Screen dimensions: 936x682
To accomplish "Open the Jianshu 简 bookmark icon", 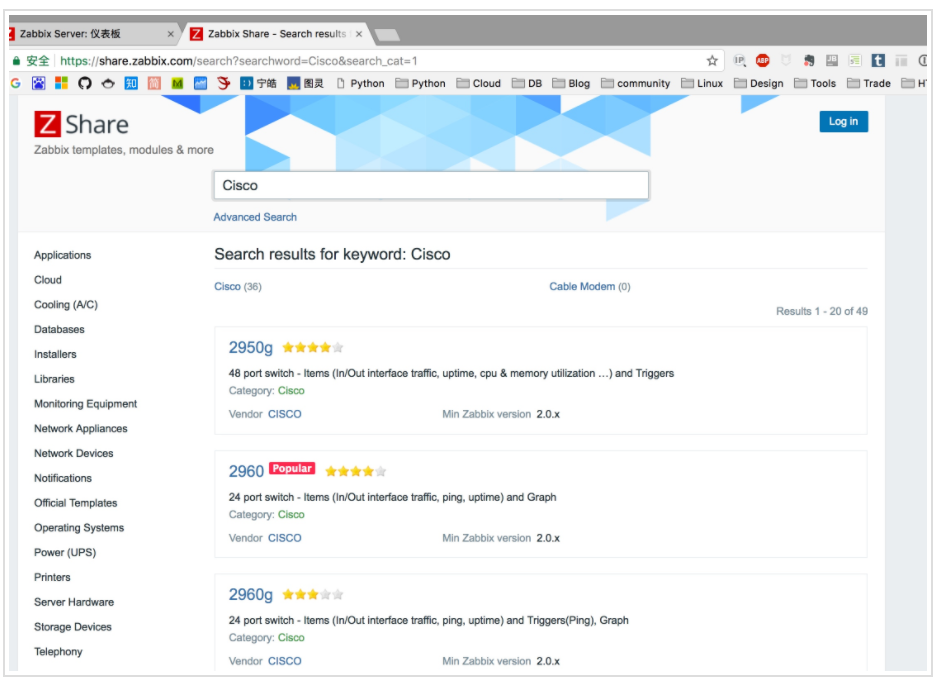I will (153, 83).
